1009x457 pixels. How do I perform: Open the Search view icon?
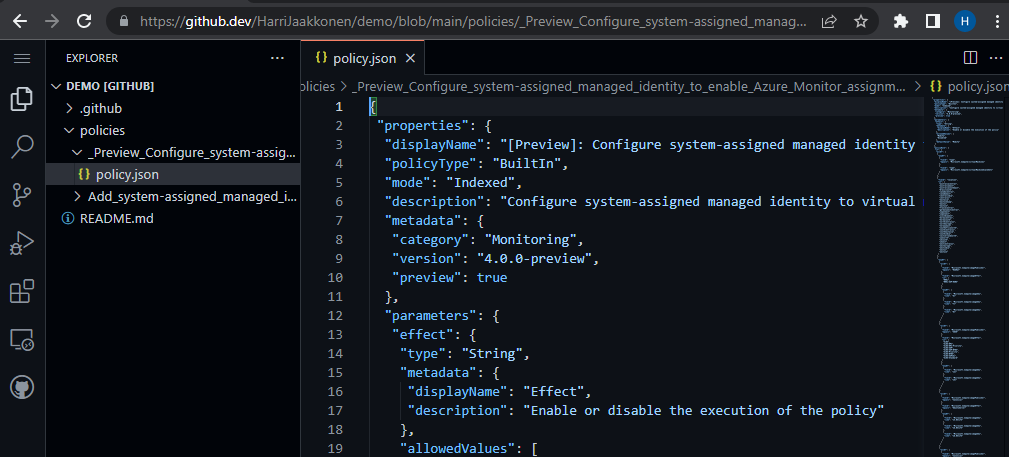pos(22,148)
